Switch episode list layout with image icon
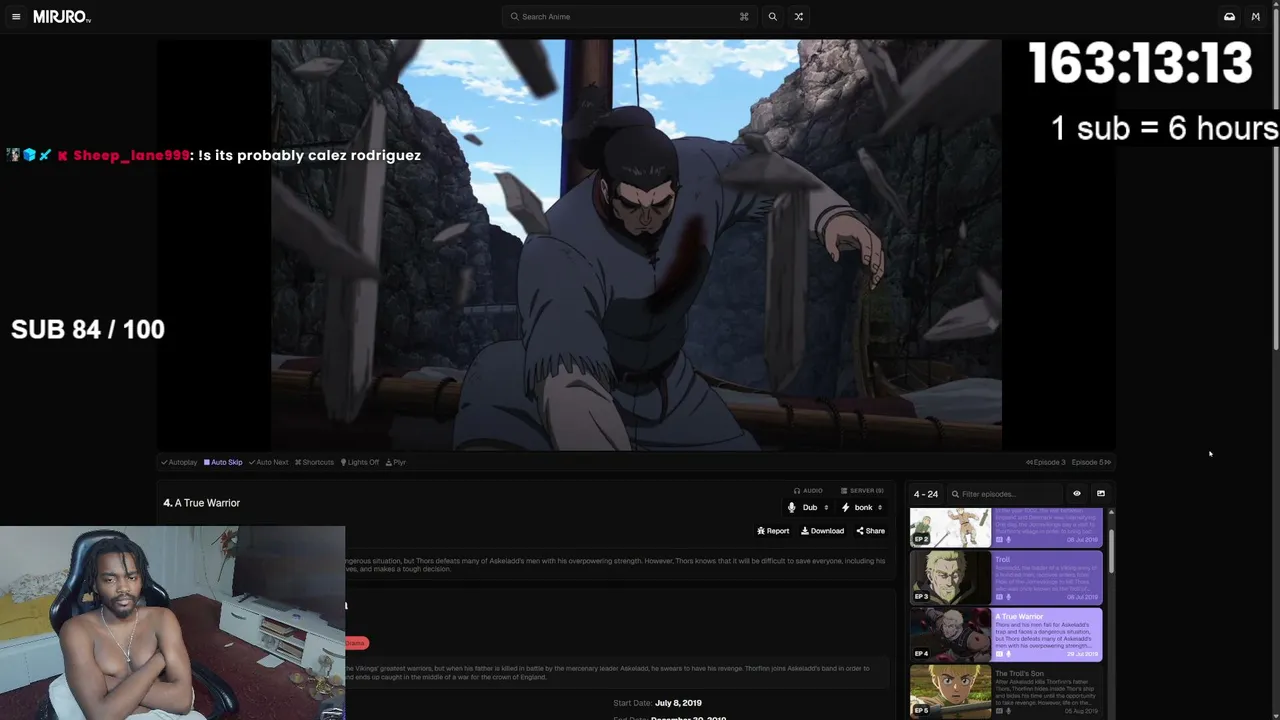Viewport: 1280px width, 720px height. (x=1101, y=494)
